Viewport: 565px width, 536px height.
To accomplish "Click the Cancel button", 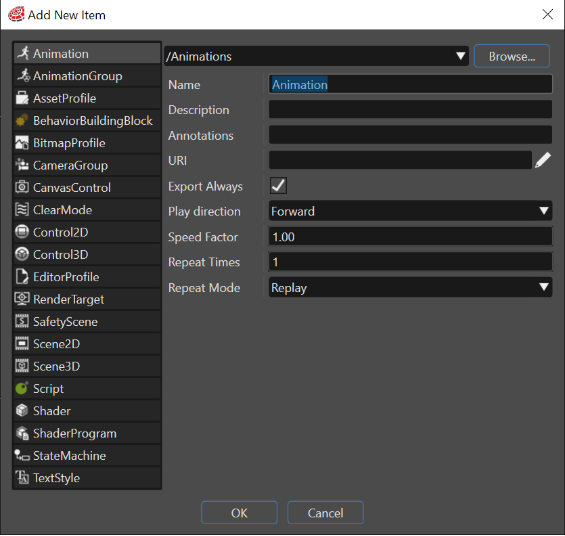I will [x=325, y=513].
